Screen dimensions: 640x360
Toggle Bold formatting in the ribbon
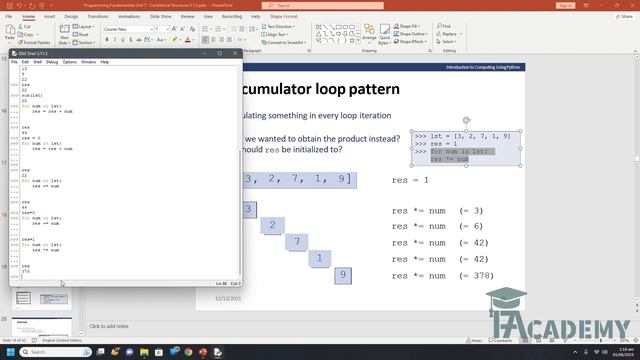[x=107, y=40]
